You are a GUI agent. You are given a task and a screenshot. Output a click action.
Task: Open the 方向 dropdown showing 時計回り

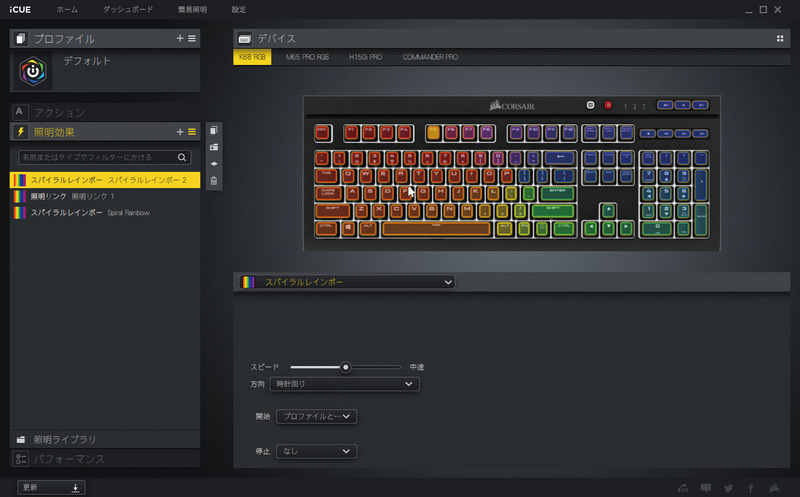[344, 384]
